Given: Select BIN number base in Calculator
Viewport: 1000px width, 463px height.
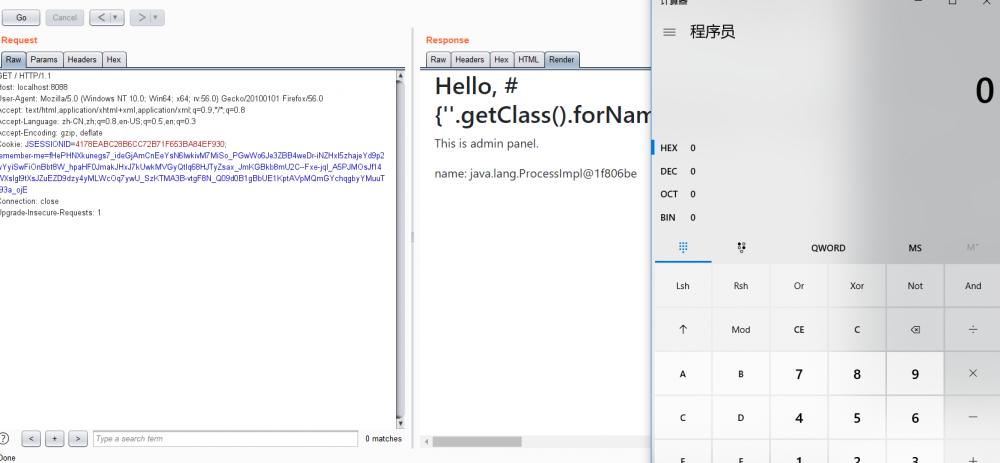Looking at the screenshot, I should (x=677, y=217).
